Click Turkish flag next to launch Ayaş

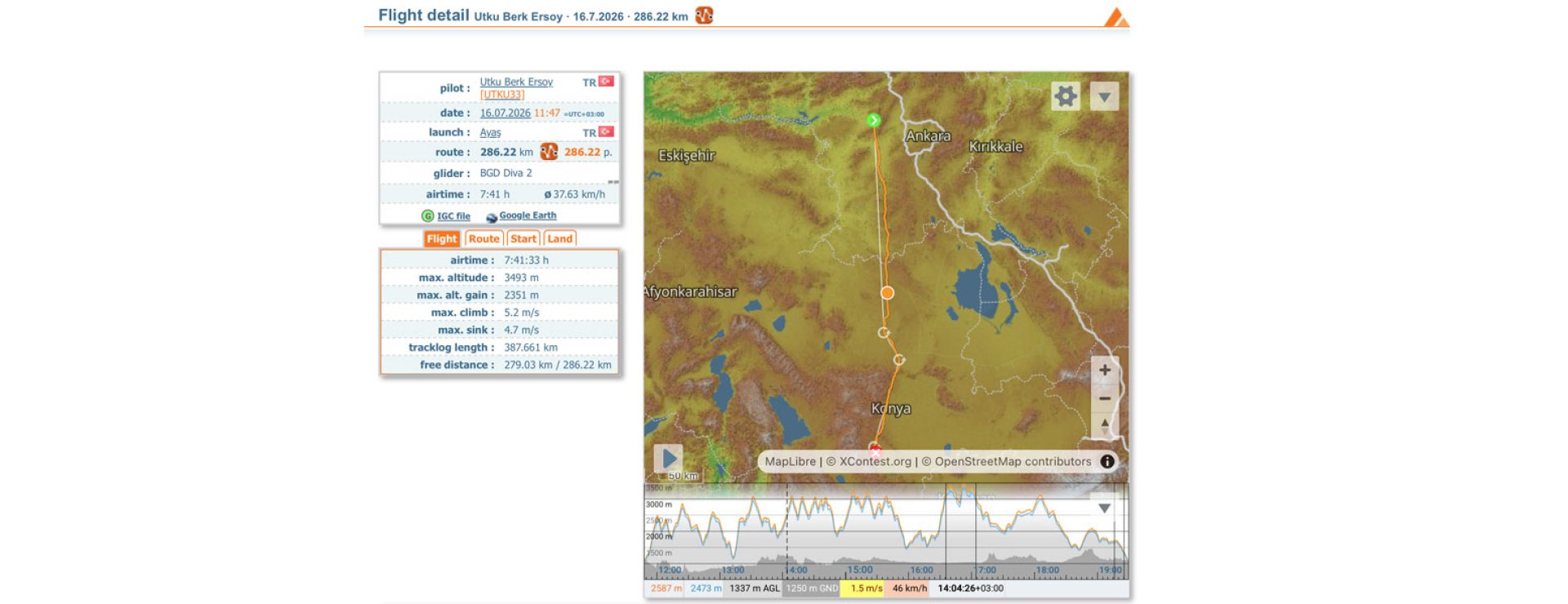point(606,132)
